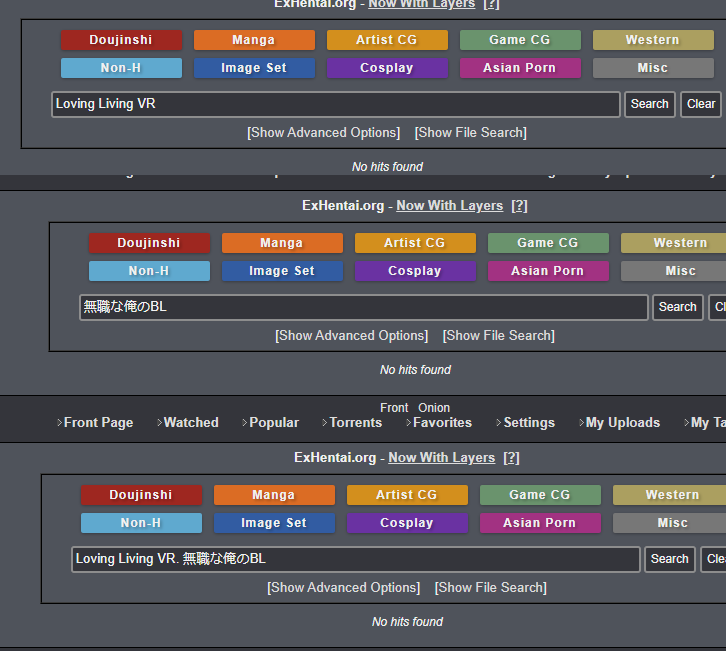Show File Search in the bottom search panel

(x=490, y=588)
